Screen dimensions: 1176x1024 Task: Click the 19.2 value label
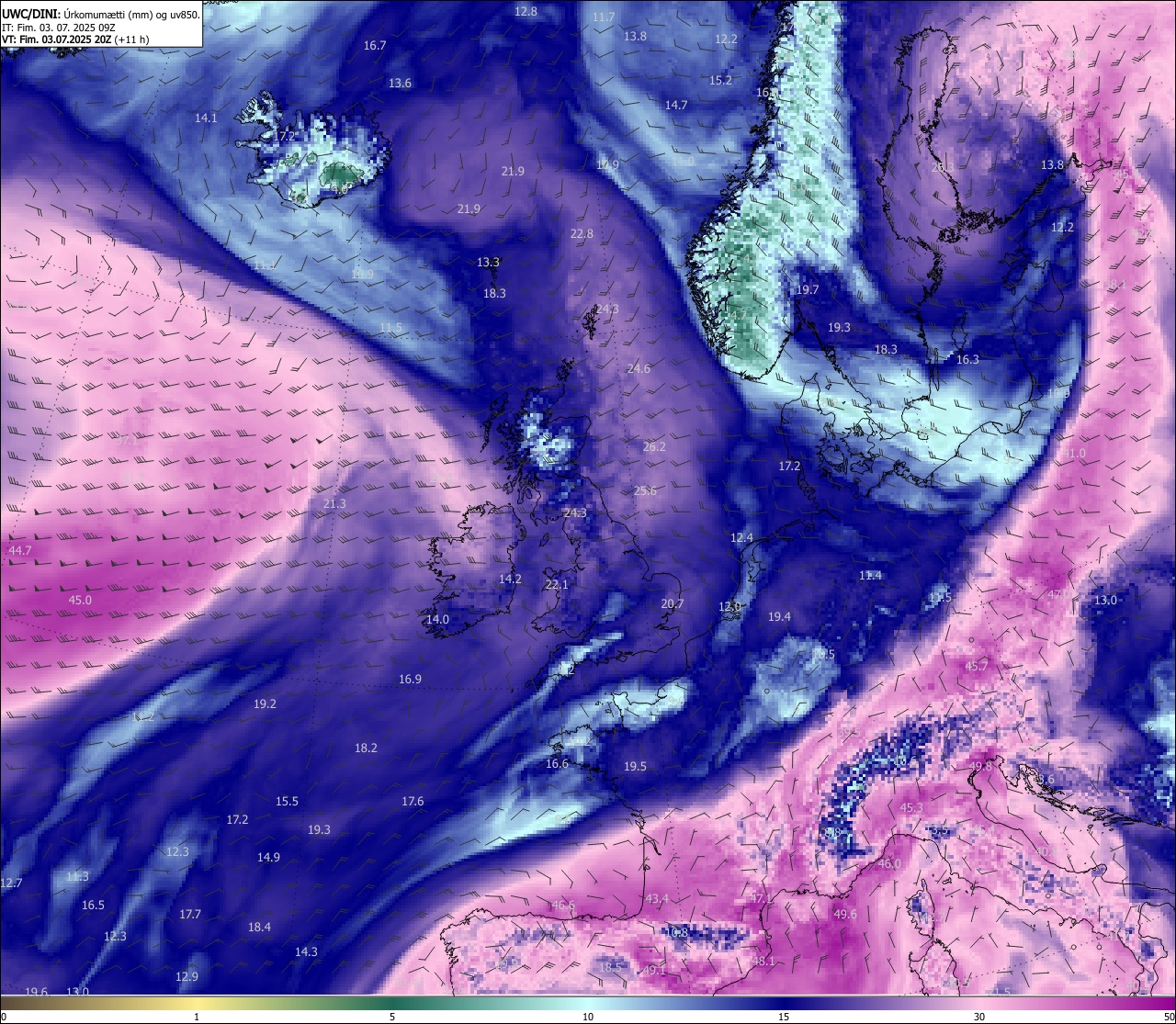265,703
